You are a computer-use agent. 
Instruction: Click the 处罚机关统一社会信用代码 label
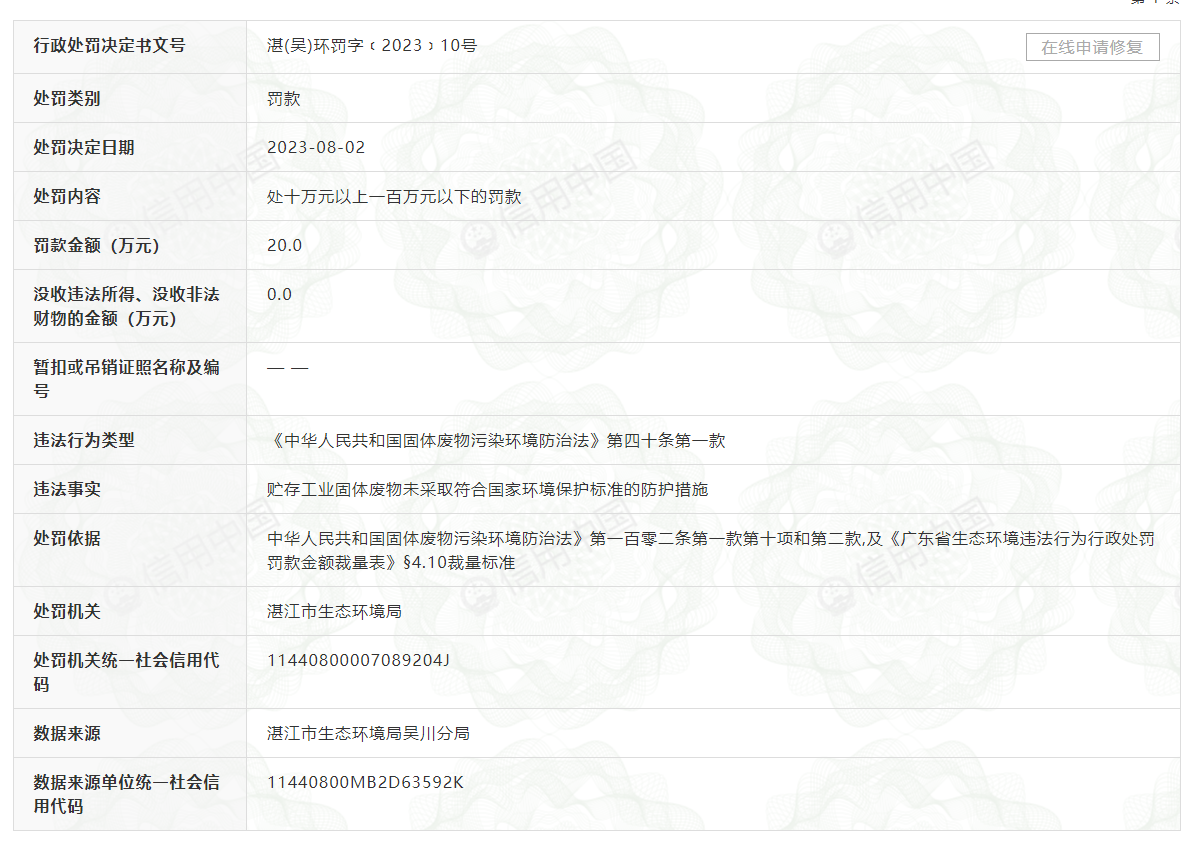coord(126,672)
